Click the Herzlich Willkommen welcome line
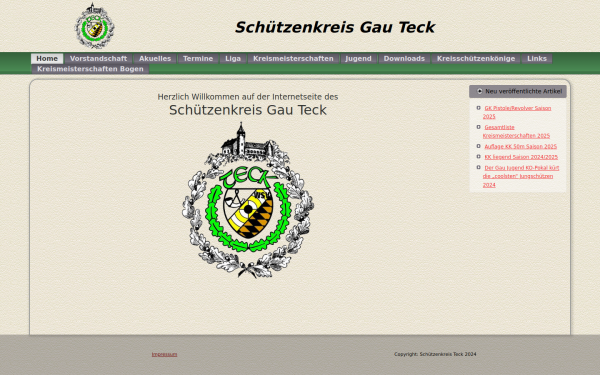Image resolution: width=600 pixels, height=375 pixels. click(248, 97)
